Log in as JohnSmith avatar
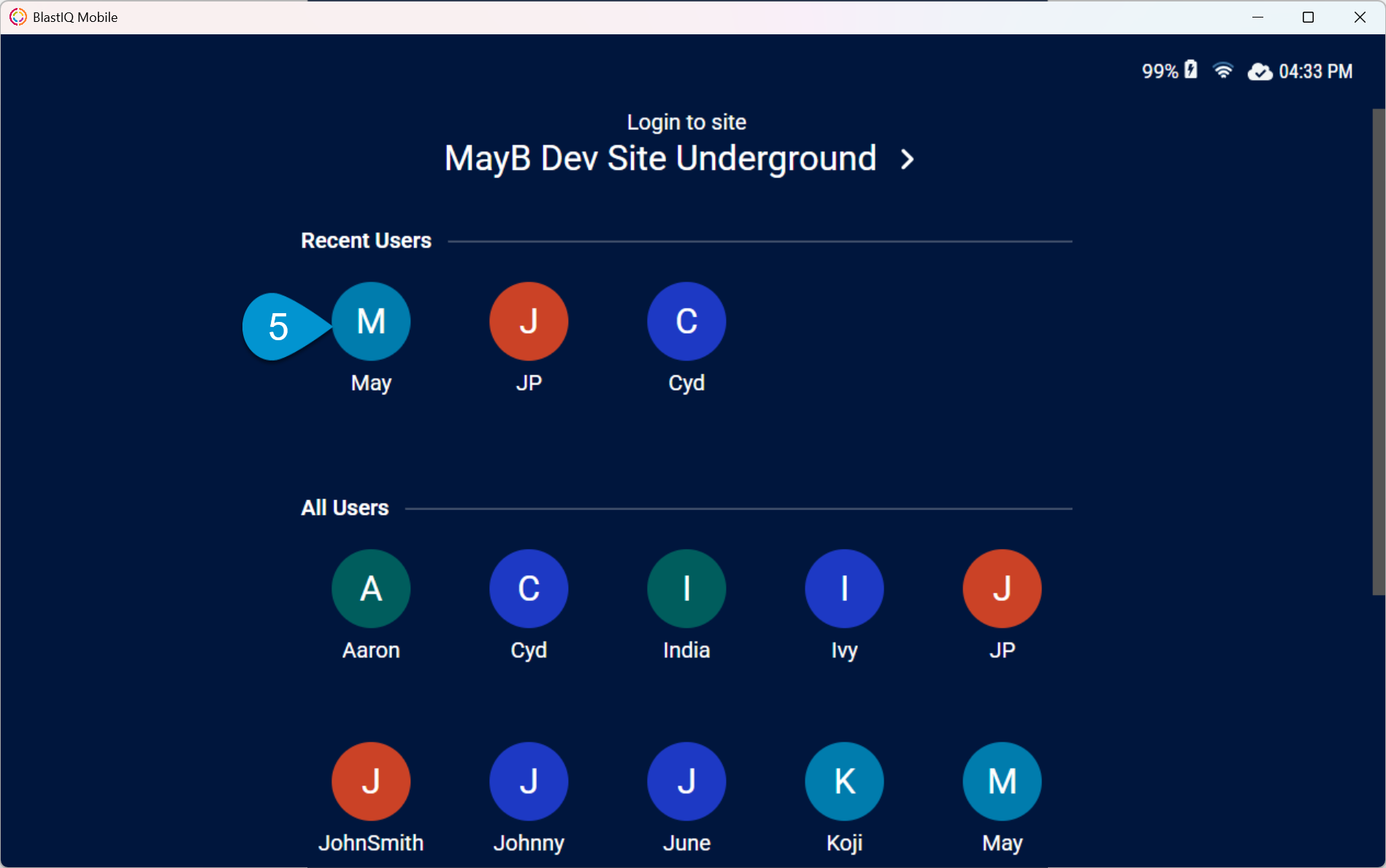This screenshot has width=1386, height=868. tap(371, 781)
